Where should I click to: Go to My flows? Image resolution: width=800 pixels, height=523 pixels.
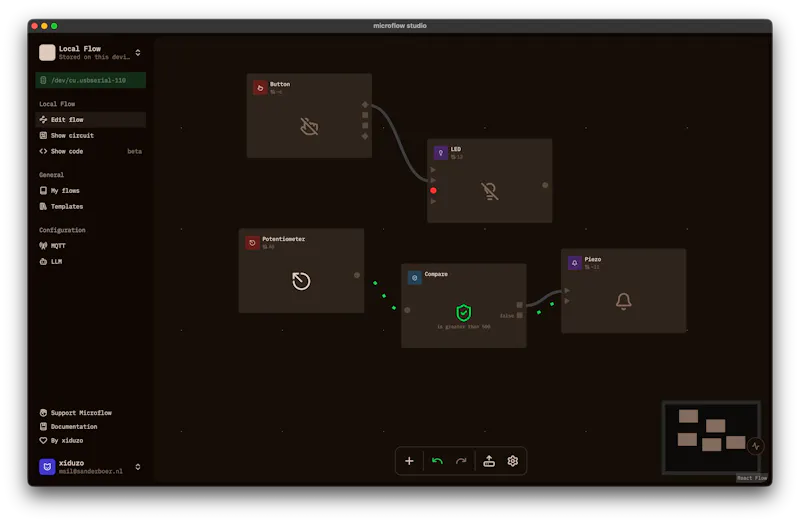point(90,190)
